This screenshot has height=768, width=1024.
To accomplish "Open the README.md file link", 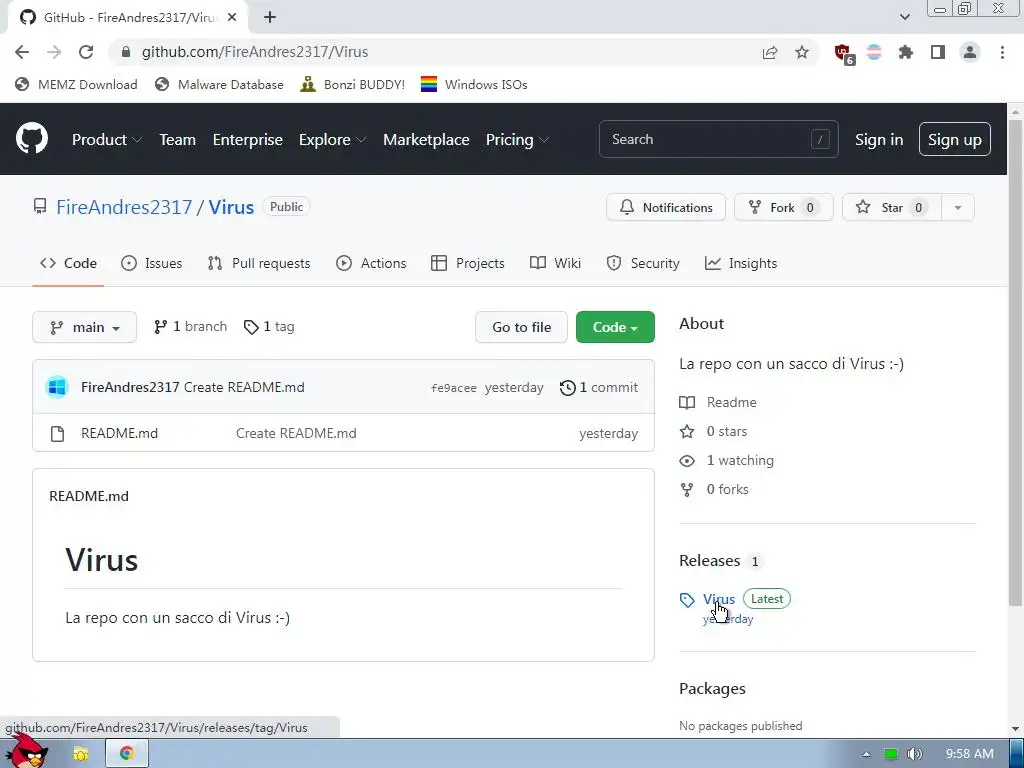I will [x=120, y=434].
